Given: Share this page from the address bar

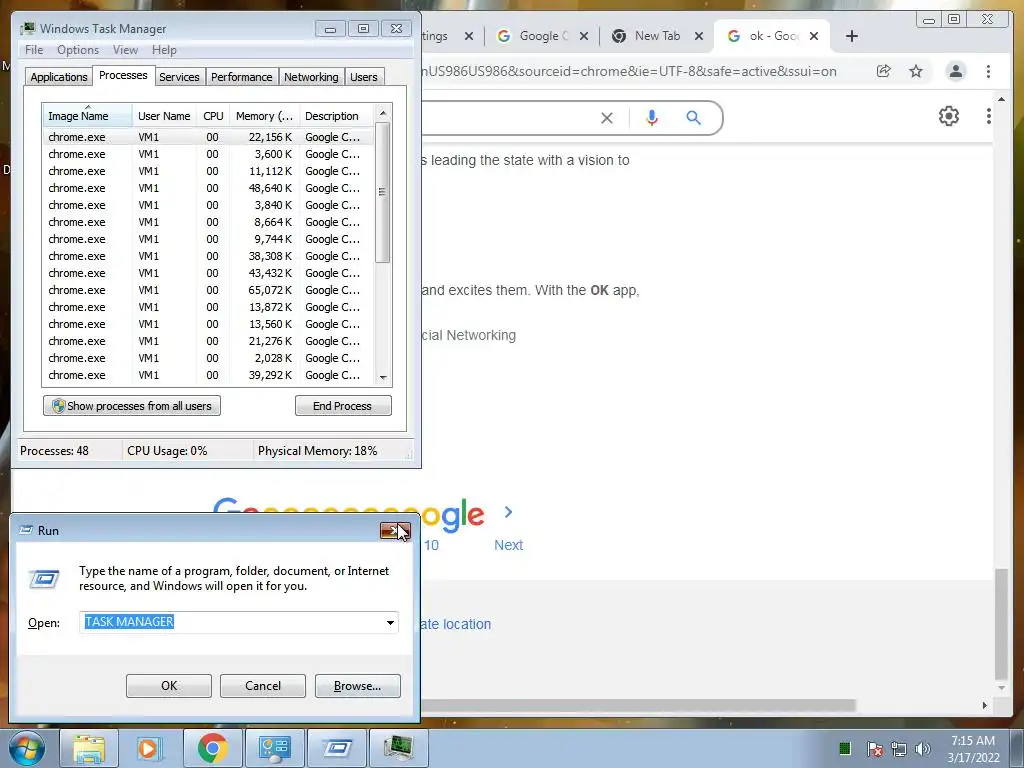Looking at the screenshot, I should click(x=883, y=71).
